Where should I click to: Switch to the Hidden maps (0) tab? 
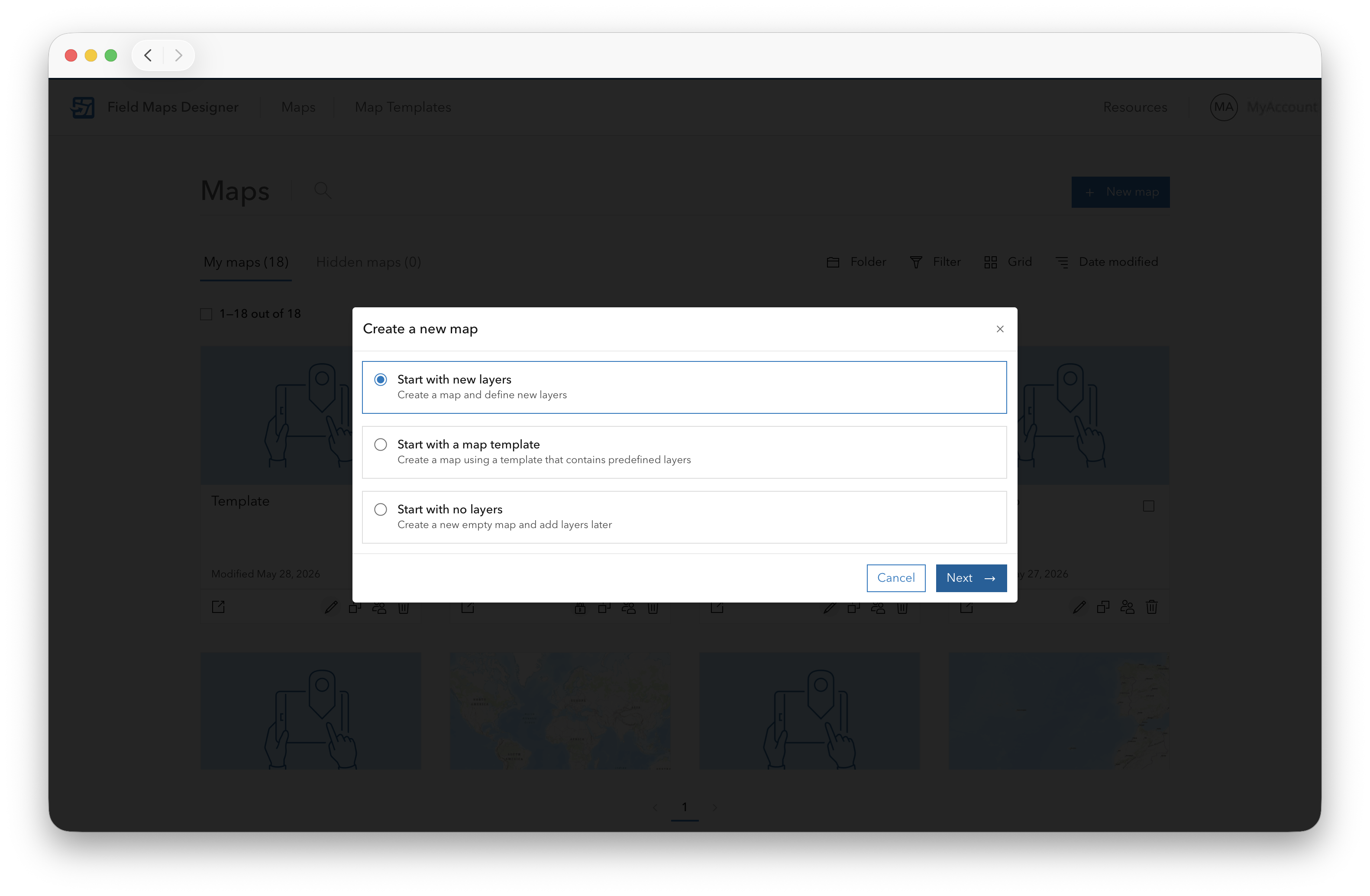[x=368, y=262]
